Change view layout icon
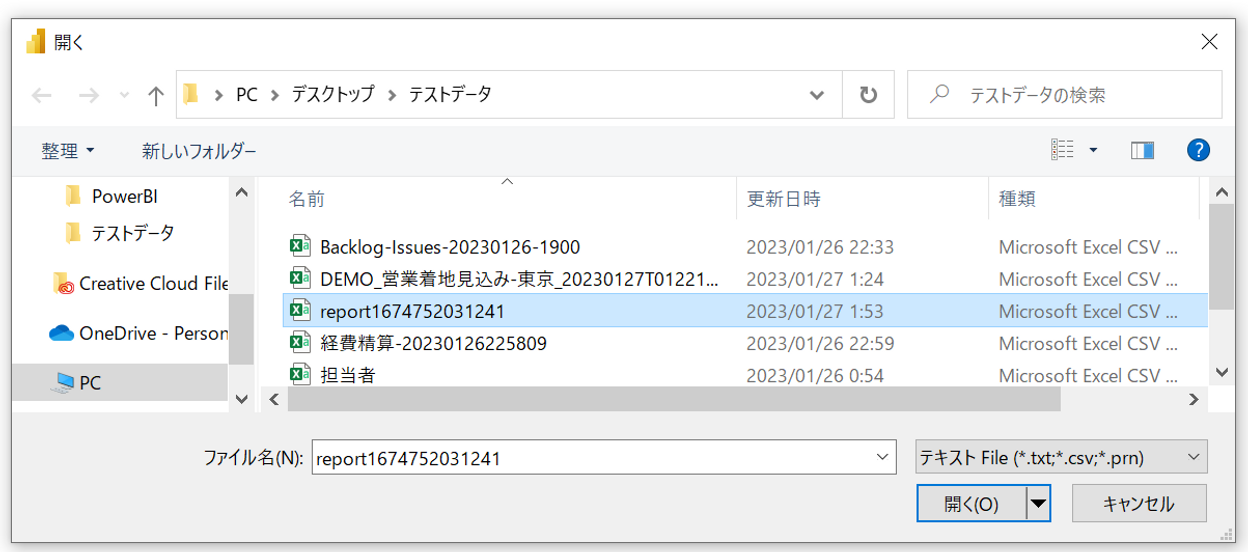Image resolution: width=1248 pixels, height=552 pixels. tap(1062, 150)
